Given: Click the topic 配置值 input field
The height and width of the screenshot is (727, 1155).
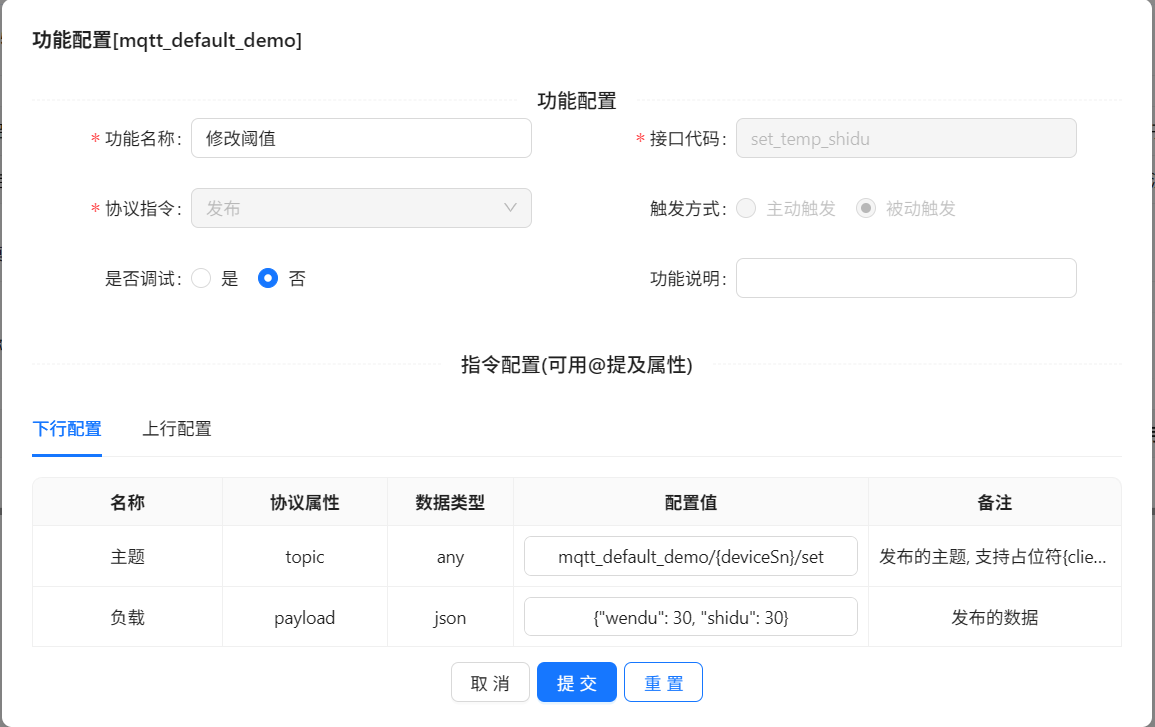Looking at the screenshot, I should [690, 556].
